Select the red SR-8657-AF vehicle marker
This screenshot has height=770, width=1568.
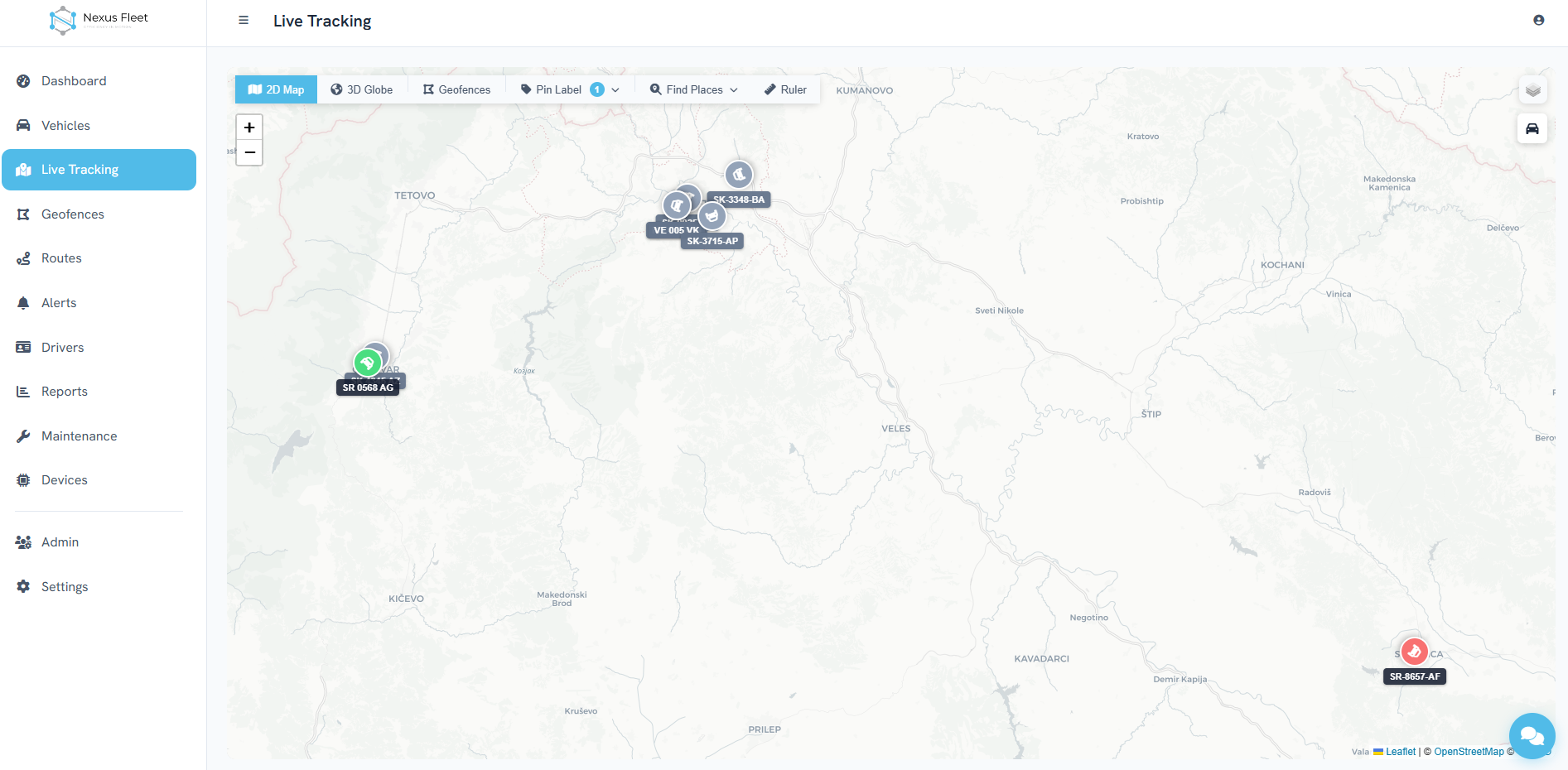(1414, 652)
